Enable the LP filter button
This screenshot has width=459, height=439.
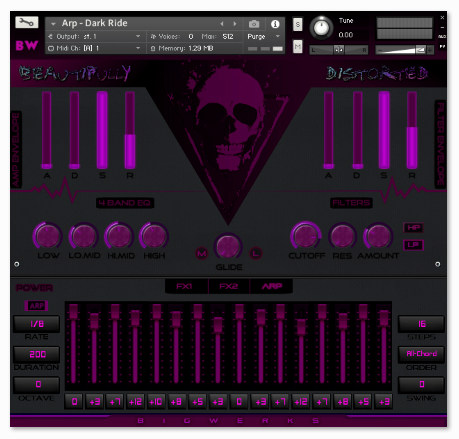[413, 245]
